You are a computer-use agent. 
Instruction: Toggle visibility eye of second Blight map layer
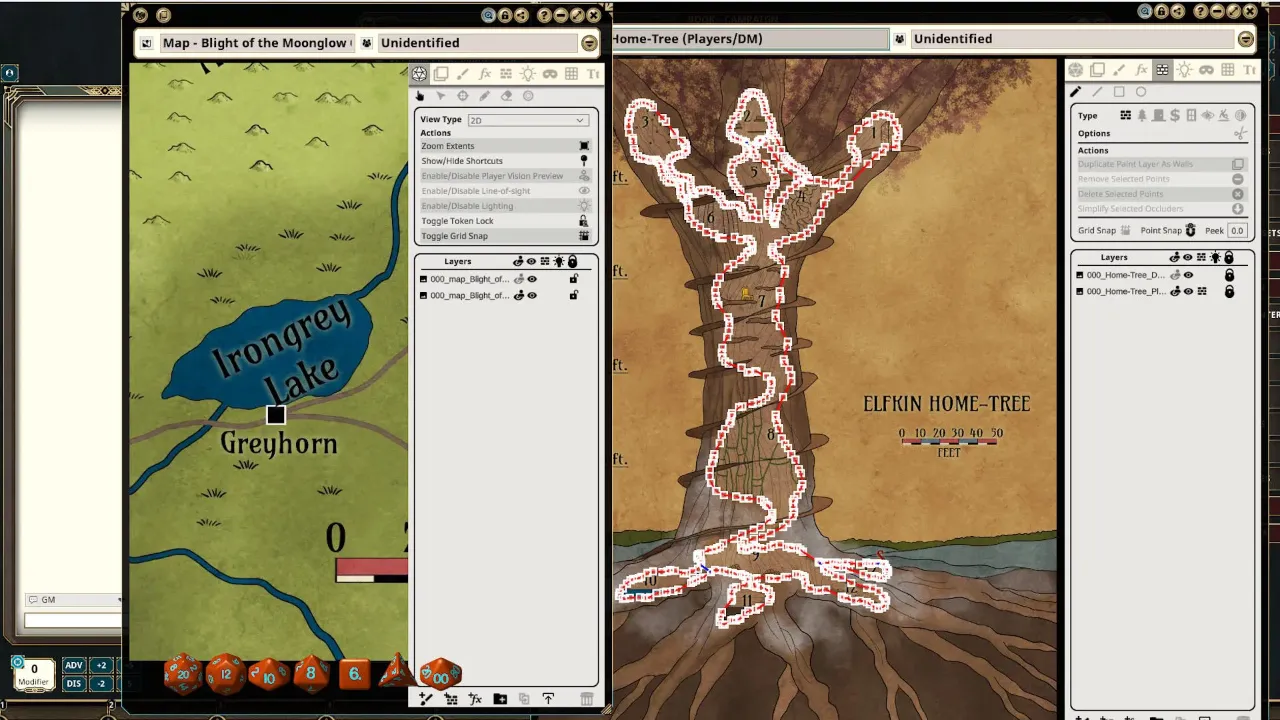pyautogui.click(x=532, y=295)
